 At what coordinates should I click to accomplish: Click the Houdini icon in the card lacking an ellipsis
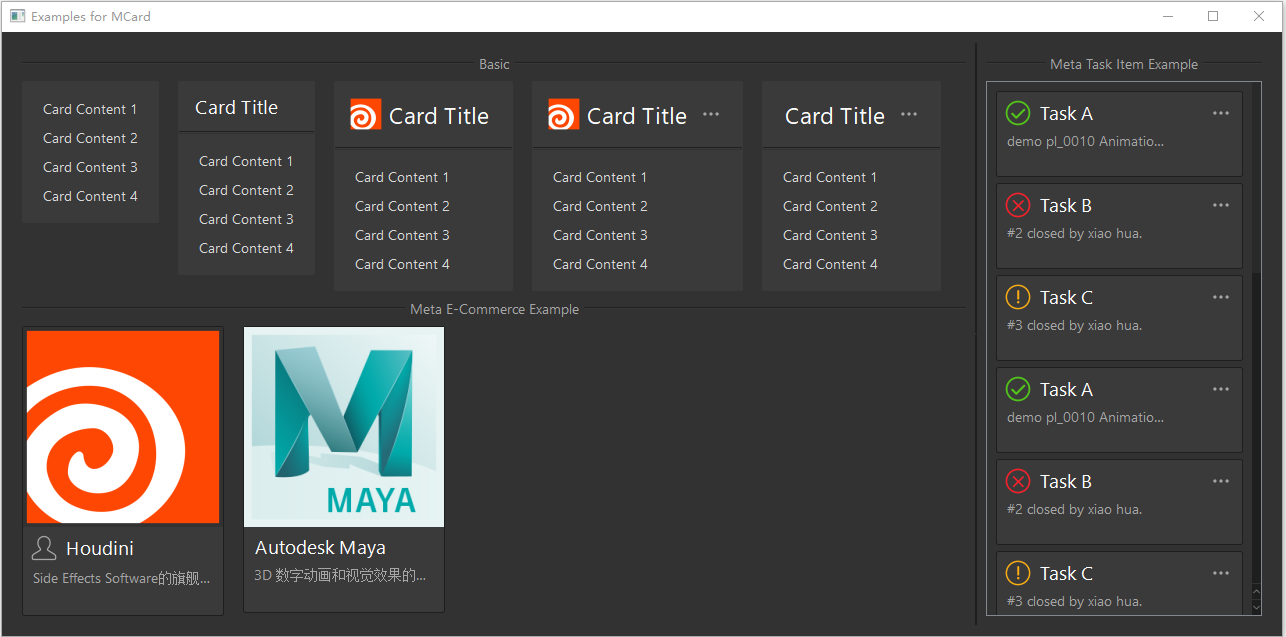366,115
